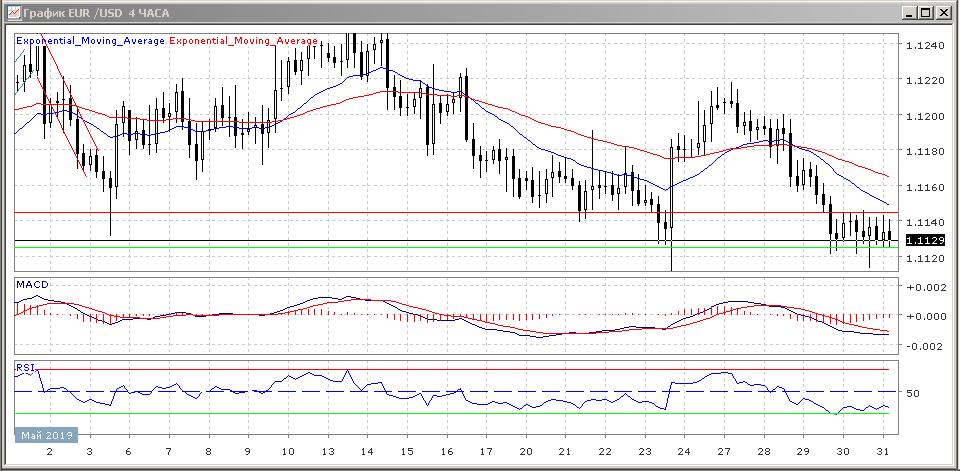Click date 31 on the time axis

point(883,452)
